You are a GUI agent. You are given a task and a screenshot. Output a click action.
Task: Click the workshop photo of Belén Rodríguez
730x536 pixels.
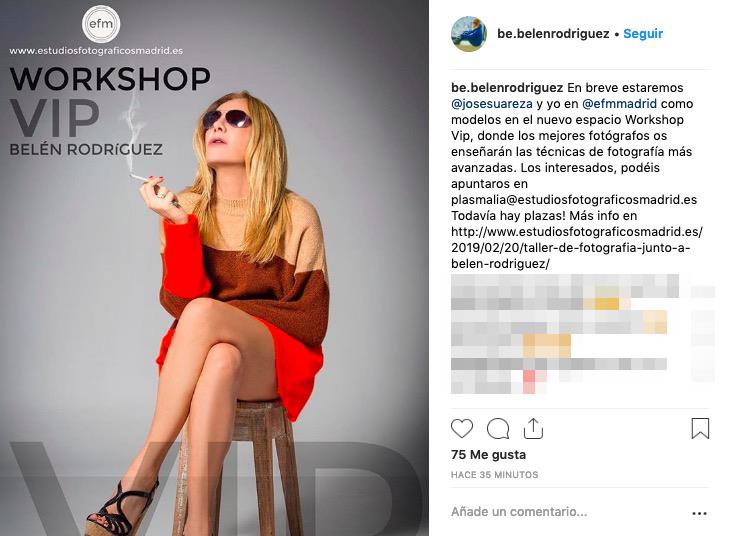tap(214, 268)
